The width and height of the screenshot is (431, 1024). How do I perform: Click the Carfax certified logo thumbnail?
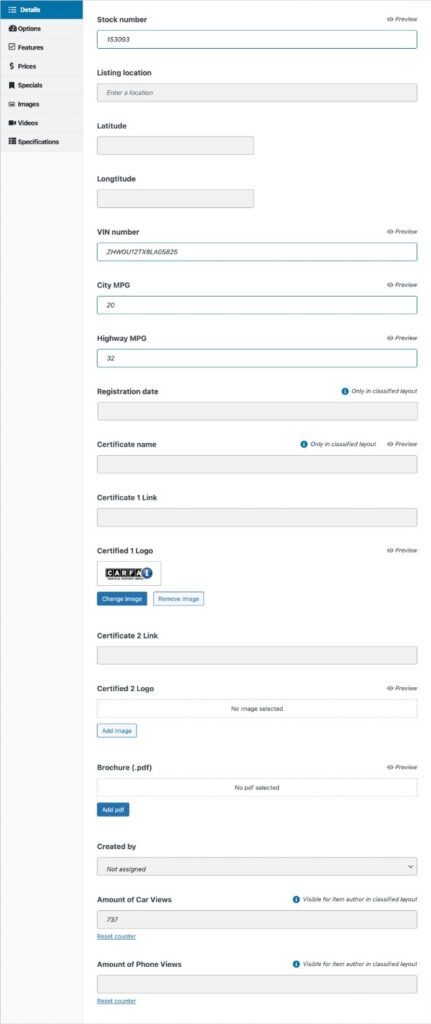click(129, 573)
